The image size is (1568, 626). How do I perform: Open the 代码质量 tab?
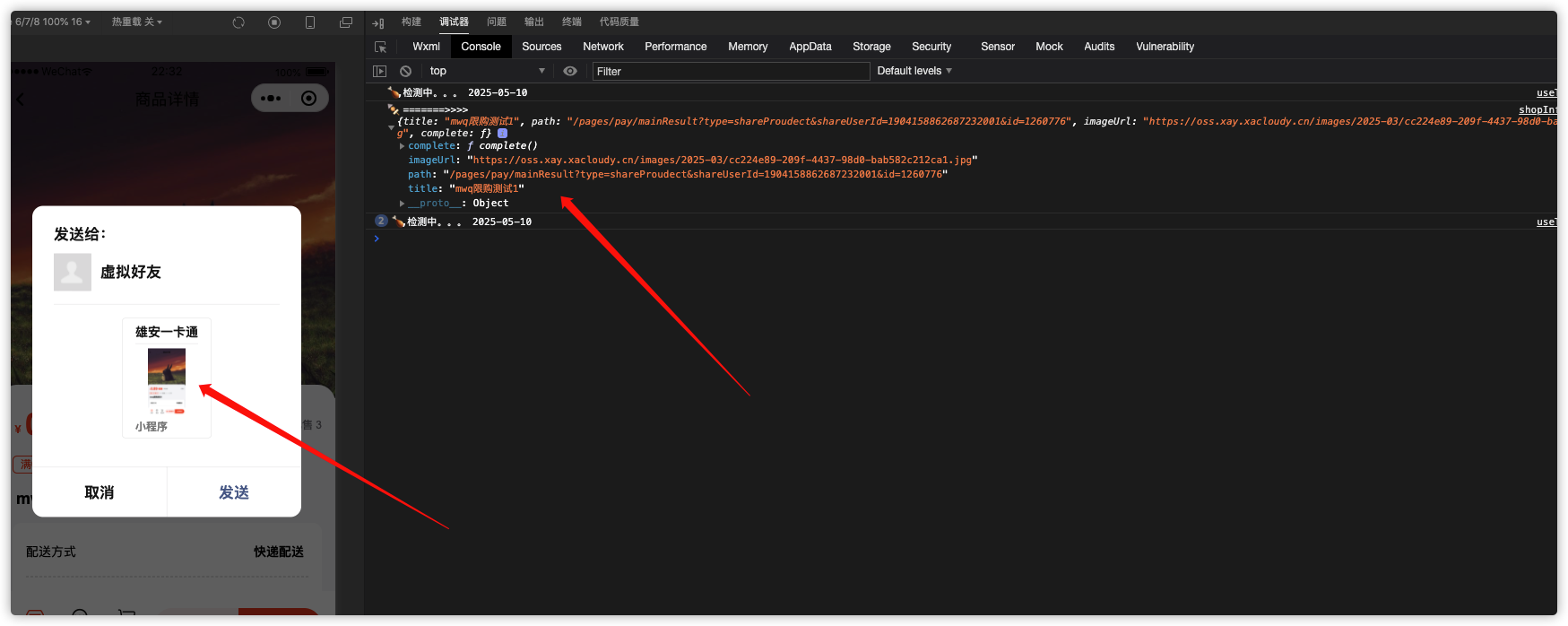(x=619, y=22)
